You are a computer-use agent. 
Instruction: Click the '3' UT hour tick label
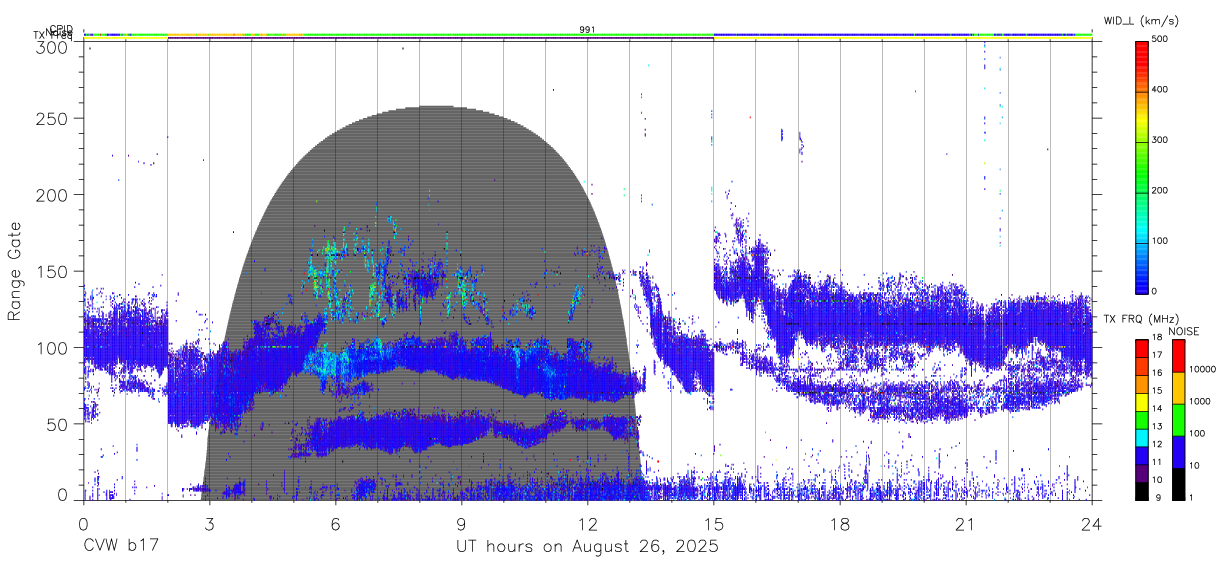(209, 523)
